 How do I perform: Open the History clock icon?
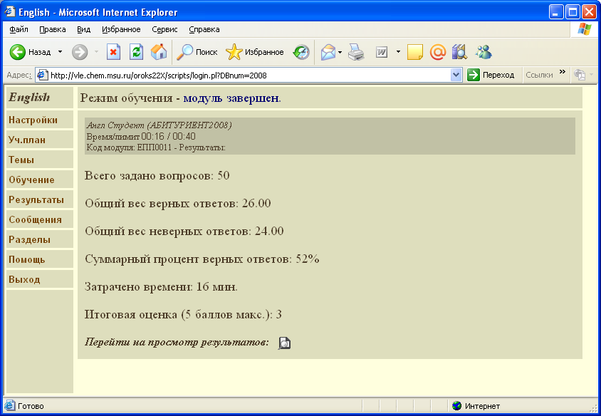coord(301,52)
